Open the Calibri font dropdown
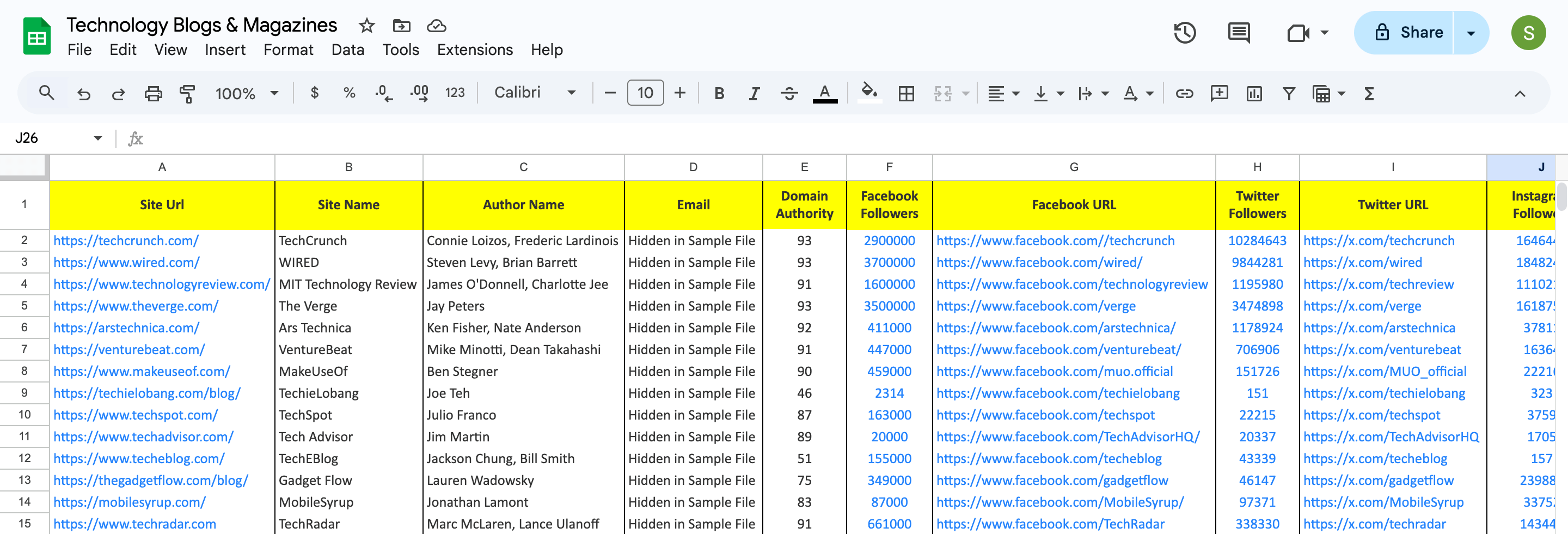 coord(535,93)
